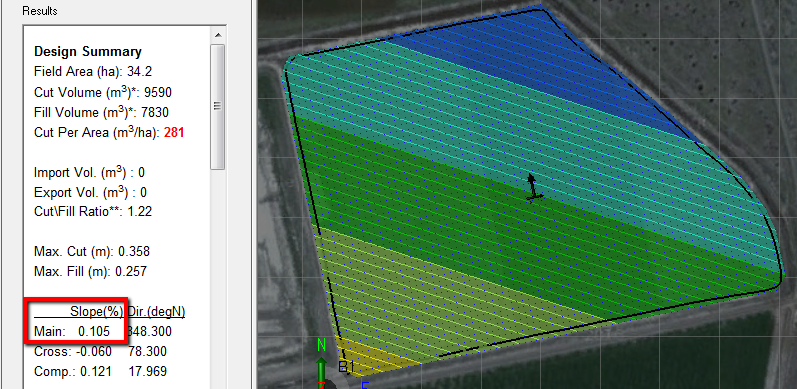Click the scrollbar track below the thumb
Screen dimensions: 797x389
[x=218, y=280]
